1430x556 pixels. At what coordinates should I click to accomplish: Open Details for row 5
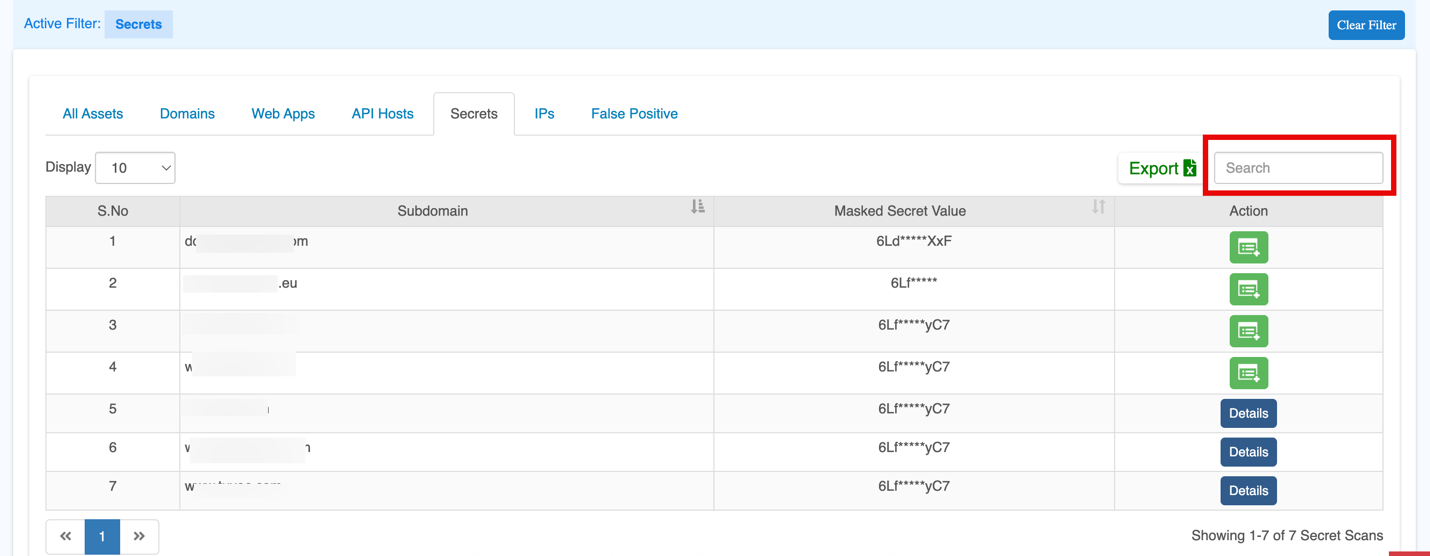point(1248,413)
